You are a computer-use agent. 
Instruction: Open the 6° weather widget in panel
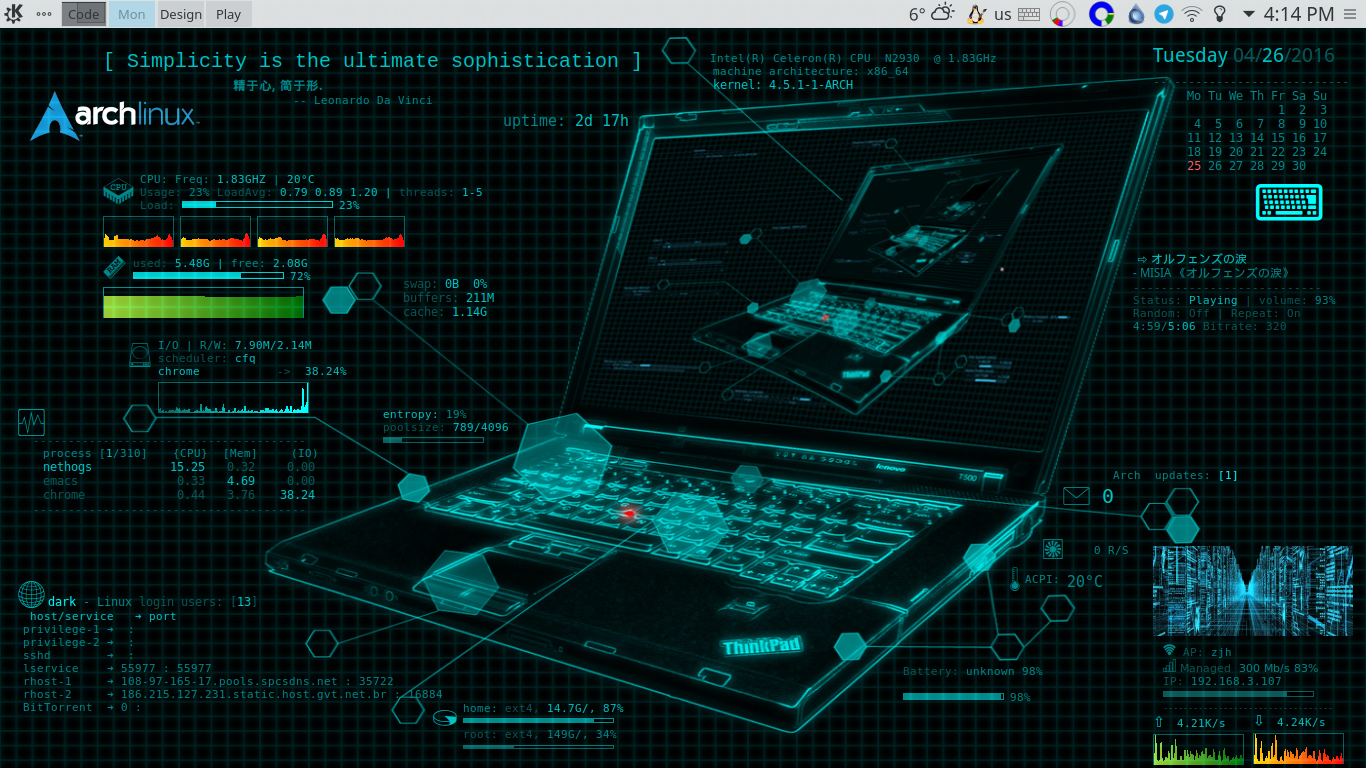pos(931,14)
